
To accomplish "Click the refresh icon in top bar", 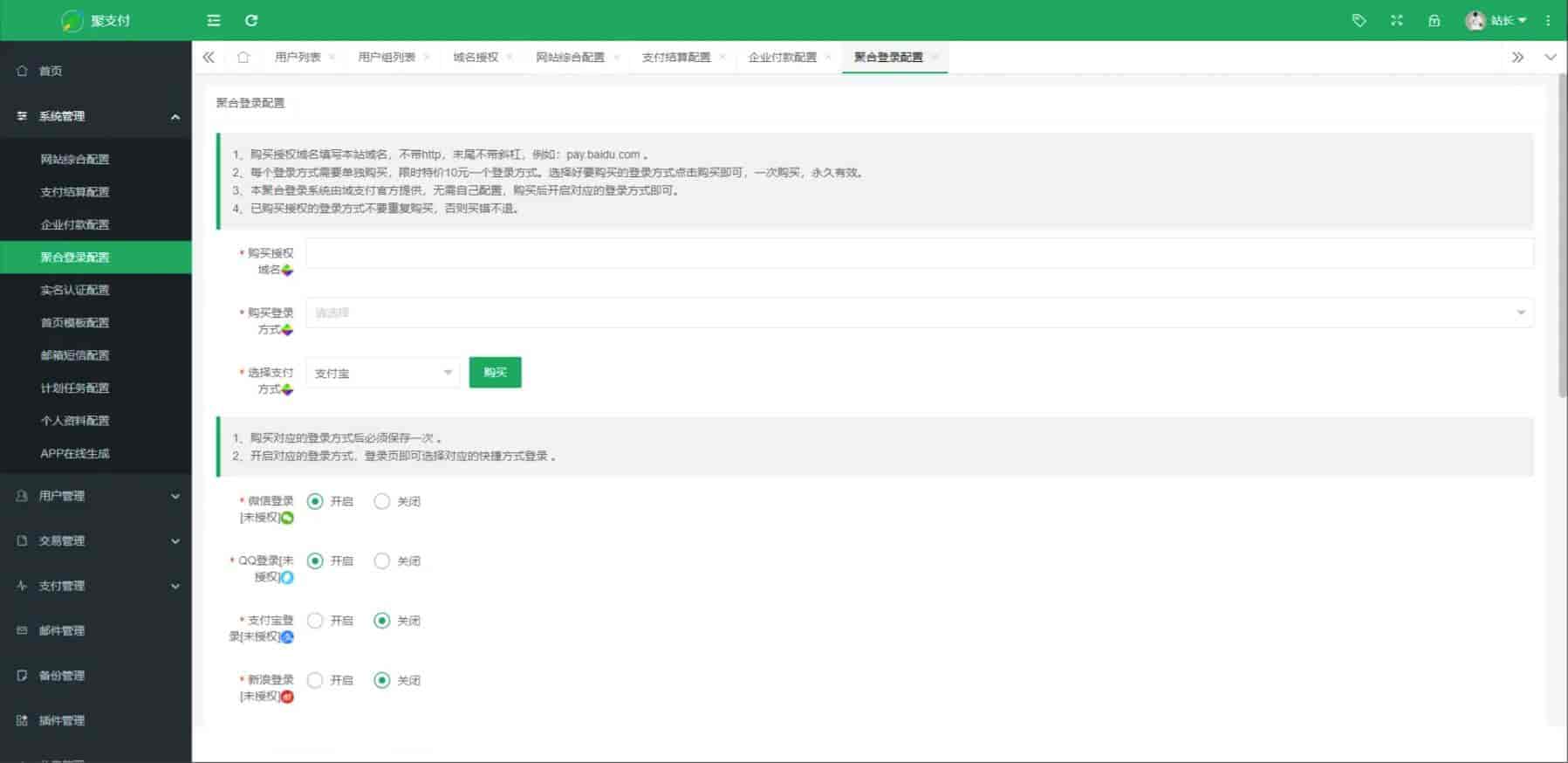I will tap(251, 20).
